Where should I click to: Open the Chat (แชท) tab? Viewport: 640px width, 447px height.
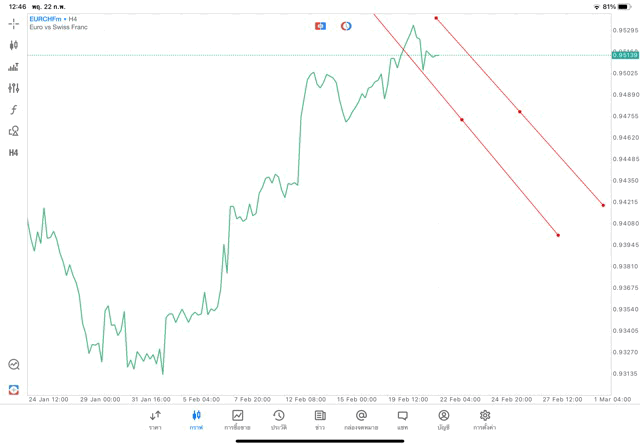402,420
